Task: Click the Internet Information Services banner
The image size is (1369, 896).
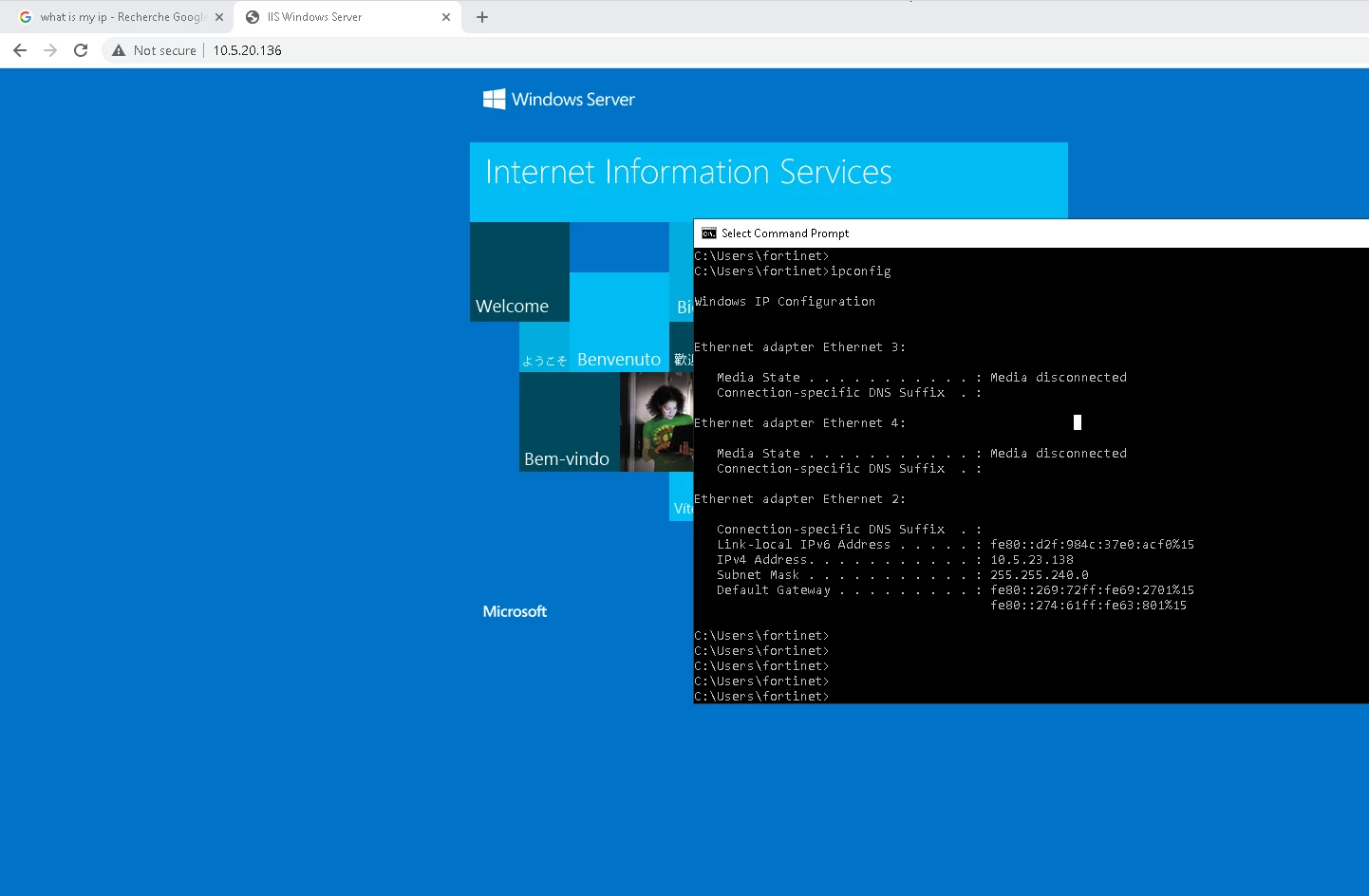Action: coord(769,180)
